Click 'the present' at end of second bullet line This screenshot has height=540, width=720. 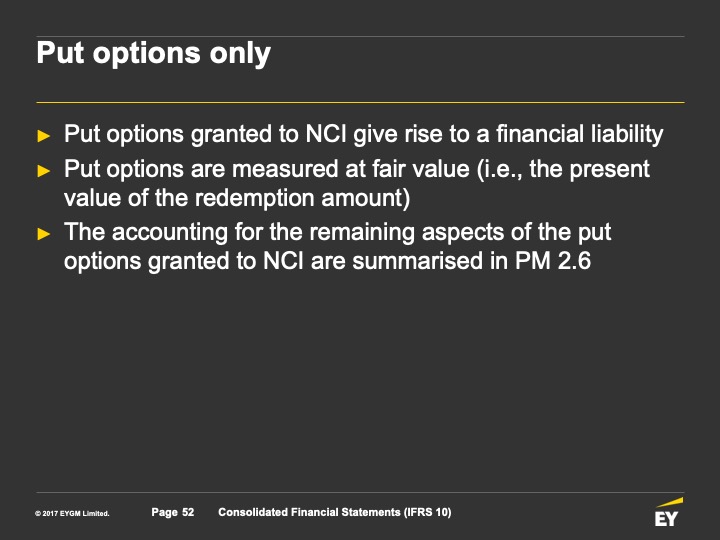pos(590,169)
